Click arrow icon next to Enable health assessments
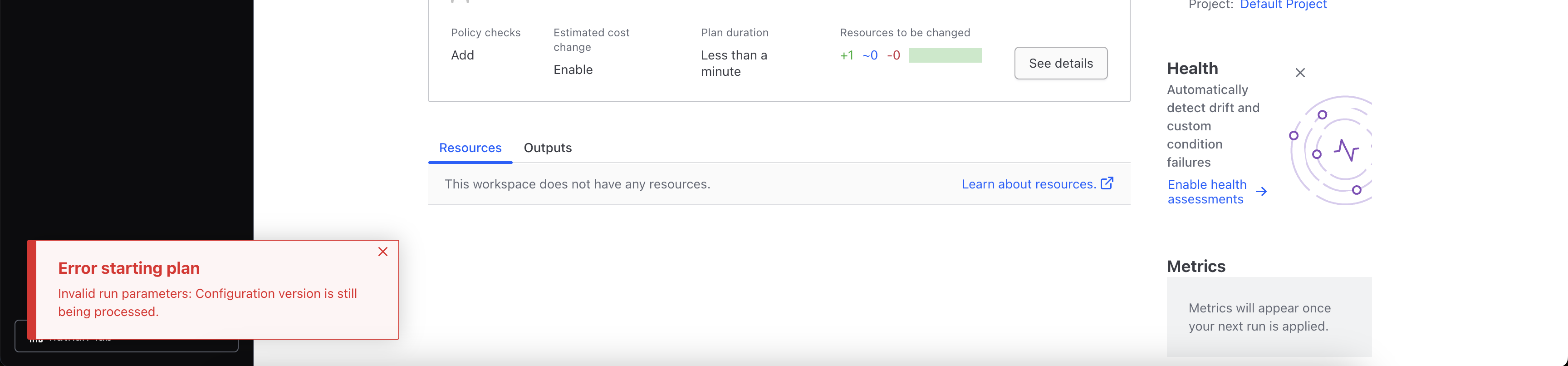 click(x=1261, y=192)
